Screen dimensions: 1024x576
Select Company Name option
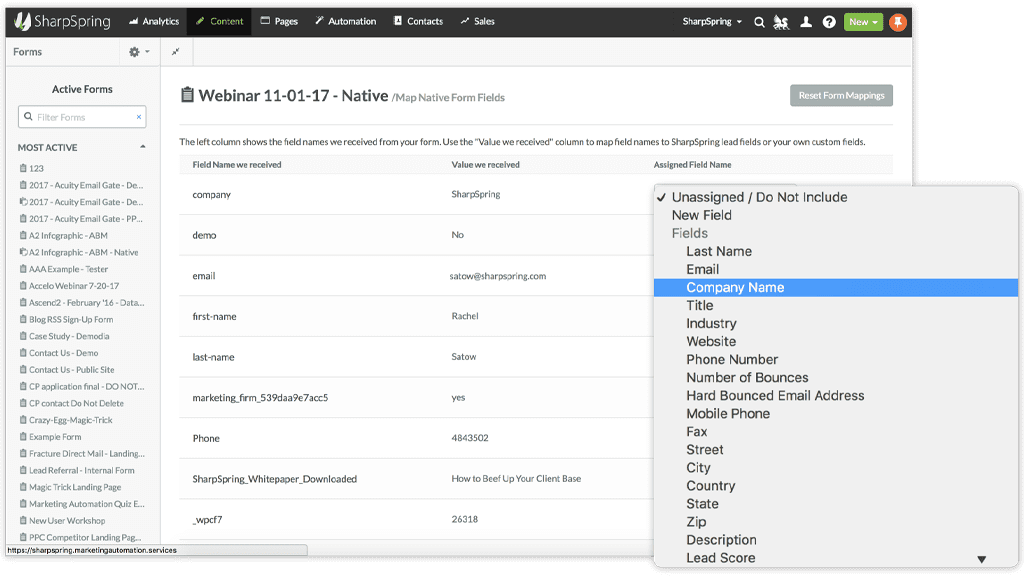click(836, 287)
